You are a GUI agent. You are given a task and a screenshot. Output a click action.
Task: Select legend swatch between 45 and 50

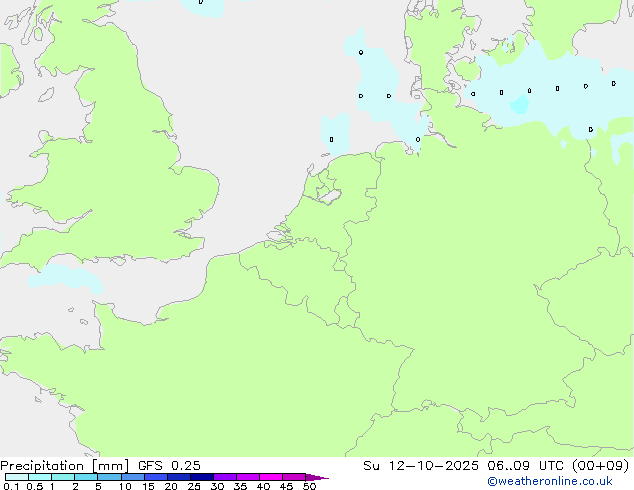[x=294, y=477]
